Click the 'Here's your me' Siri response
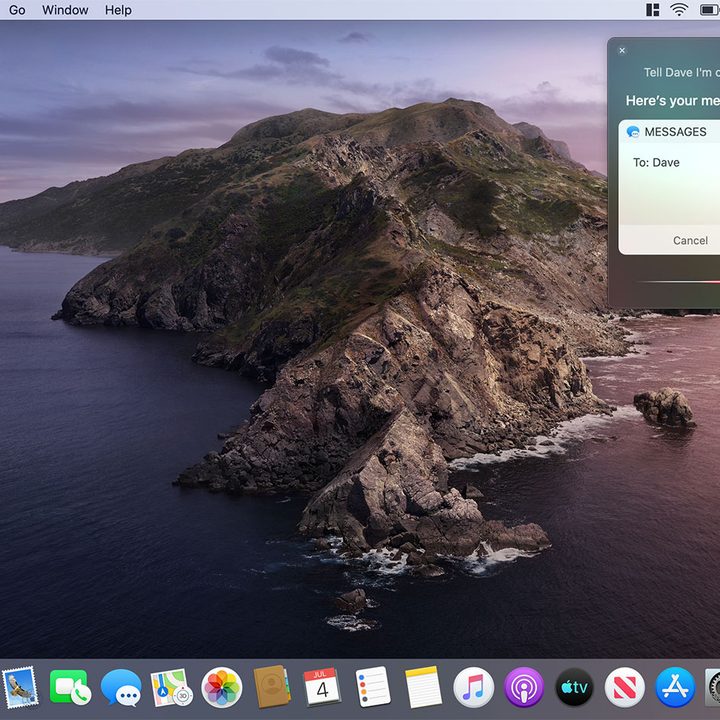Image resolution: width=720 pixels, height=720 pixels. click(x=673, y=101)
